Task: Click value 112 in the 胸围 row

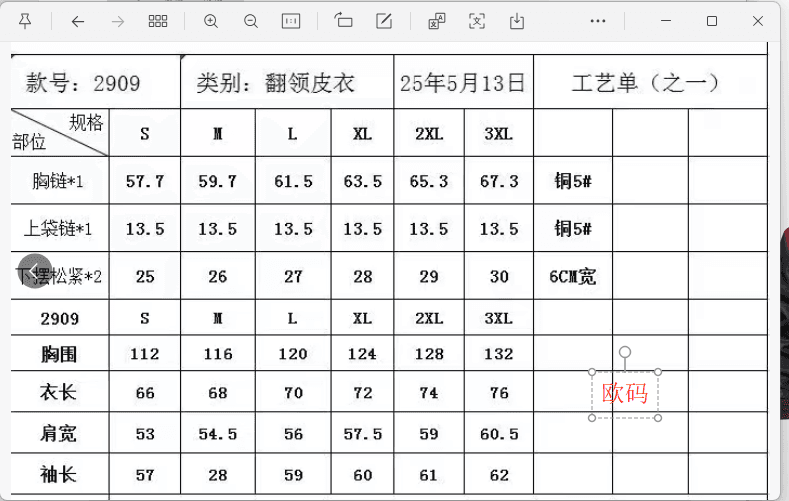Action: pyautogui.click(x=145, y=354)
